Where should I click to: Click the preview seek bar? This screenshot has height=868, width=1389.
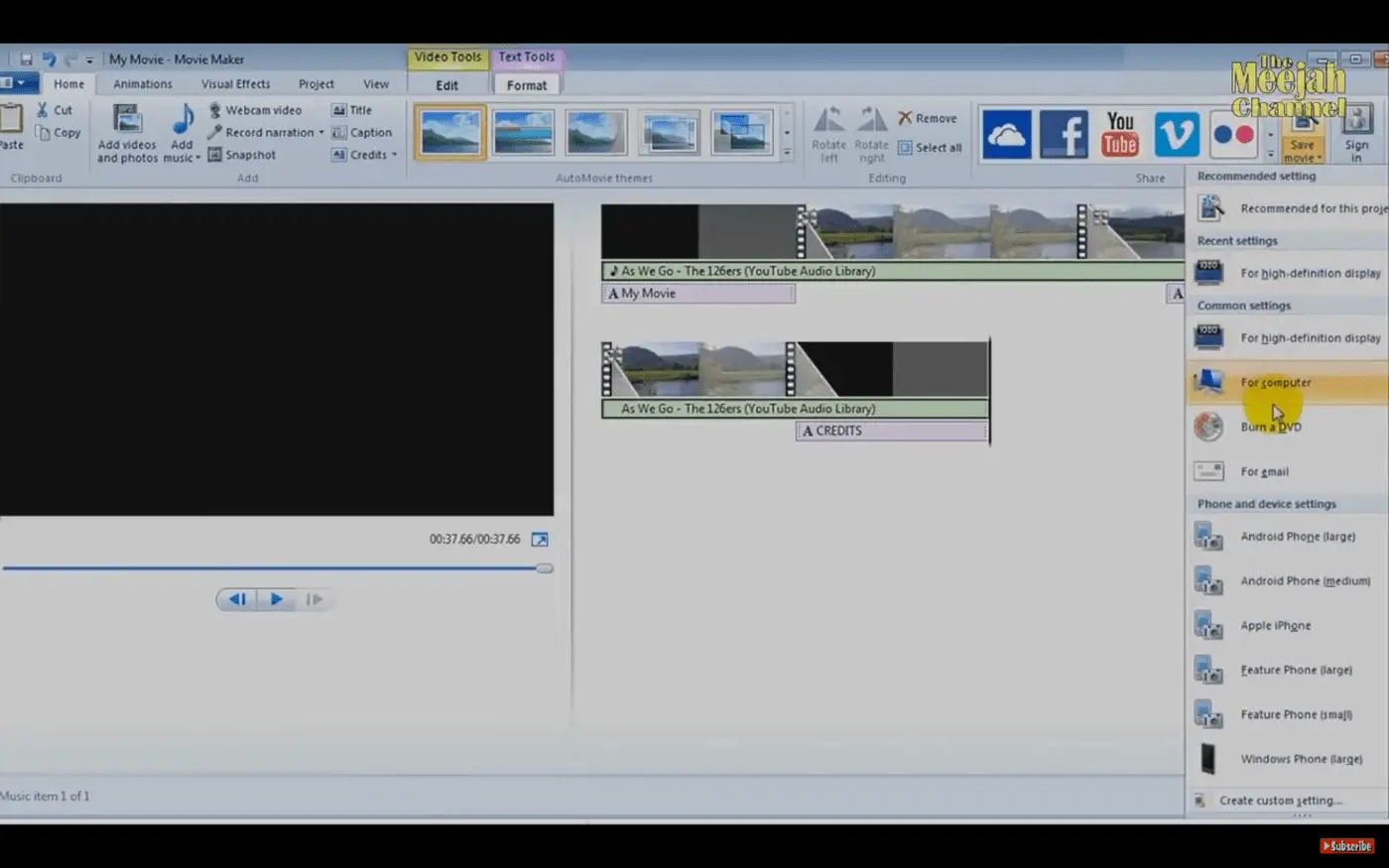[x=277, y=568]
